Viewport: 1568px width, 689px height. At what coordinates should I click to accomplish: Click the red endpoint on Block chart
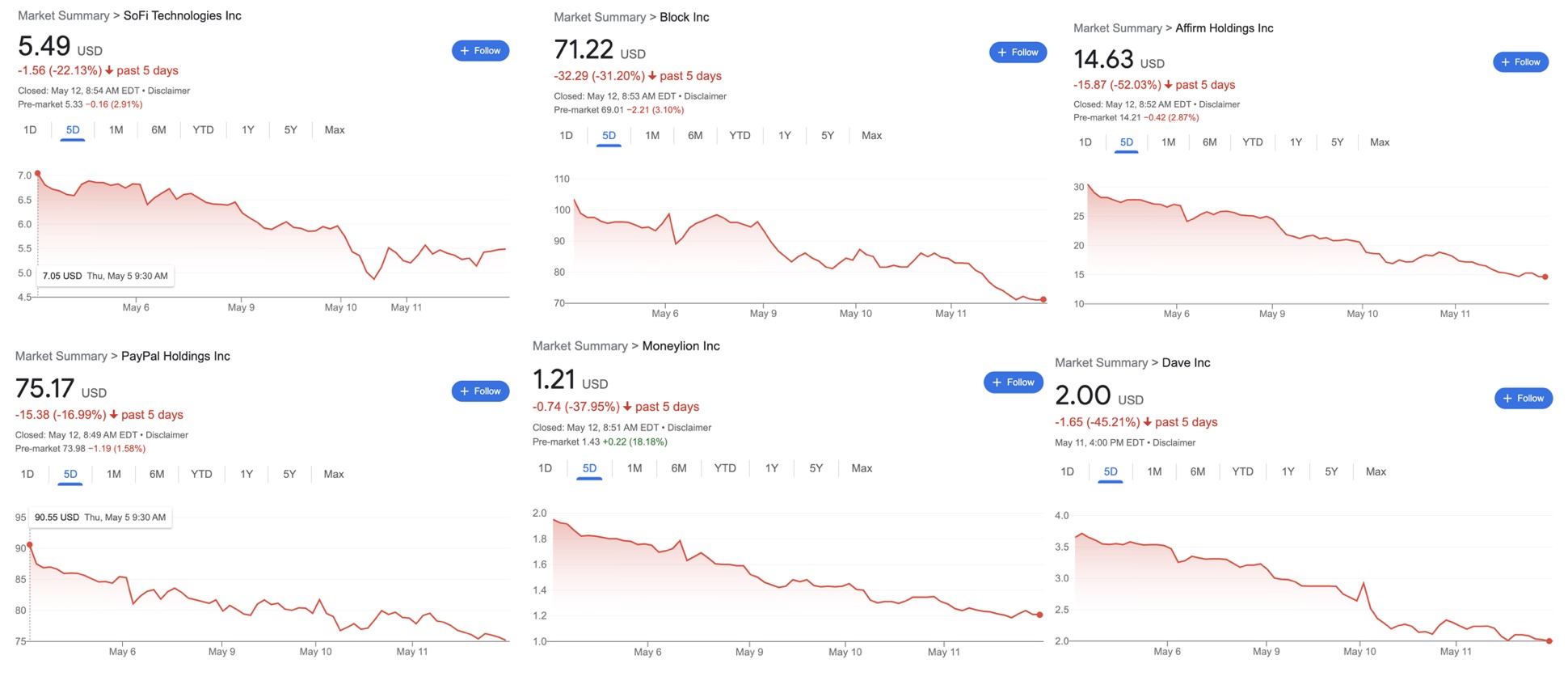(1043, 300)
